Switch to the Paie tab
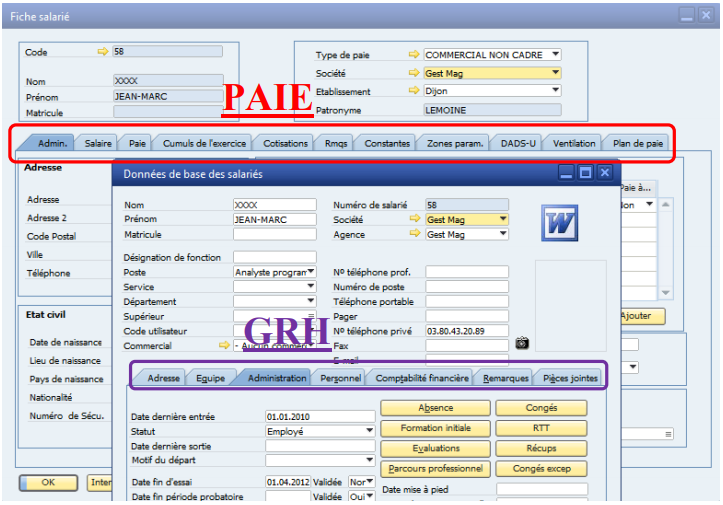Viewport: 723px width, 505px height. pos(137,143)
